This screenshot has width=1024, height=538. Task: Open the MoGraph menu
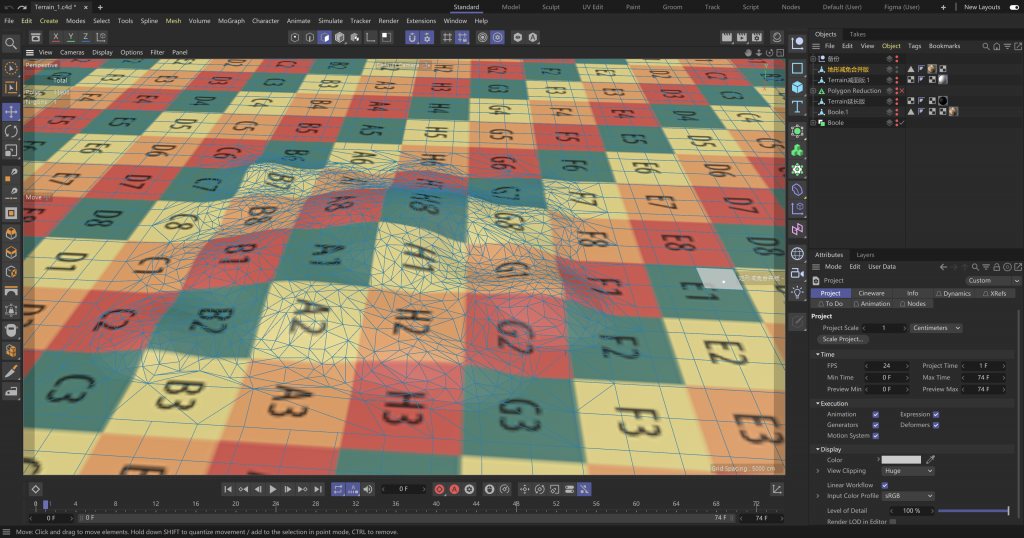click(x=231, y=21)
